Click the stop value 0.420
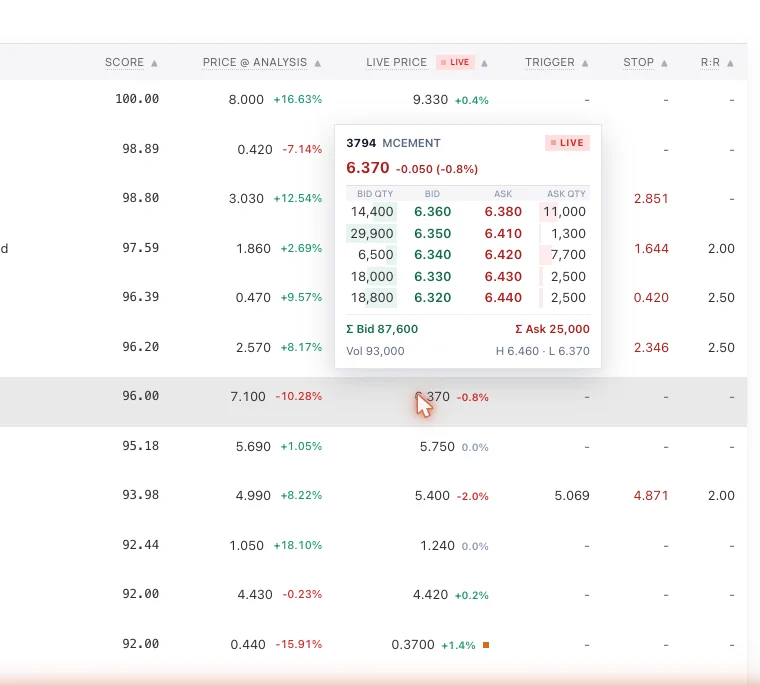 pos(651,298)
